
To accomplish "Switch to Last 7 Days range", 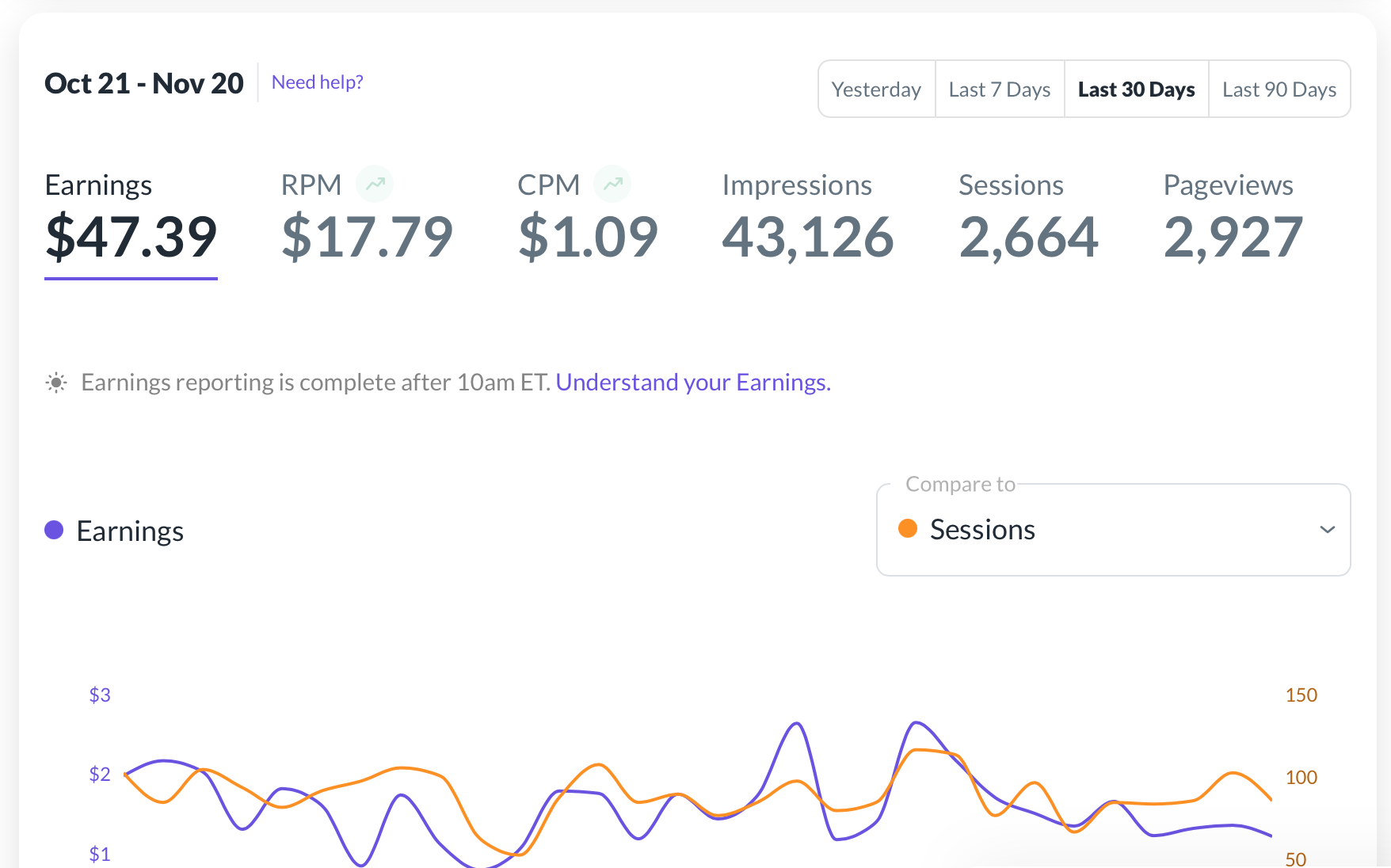I will (1000, 89).
